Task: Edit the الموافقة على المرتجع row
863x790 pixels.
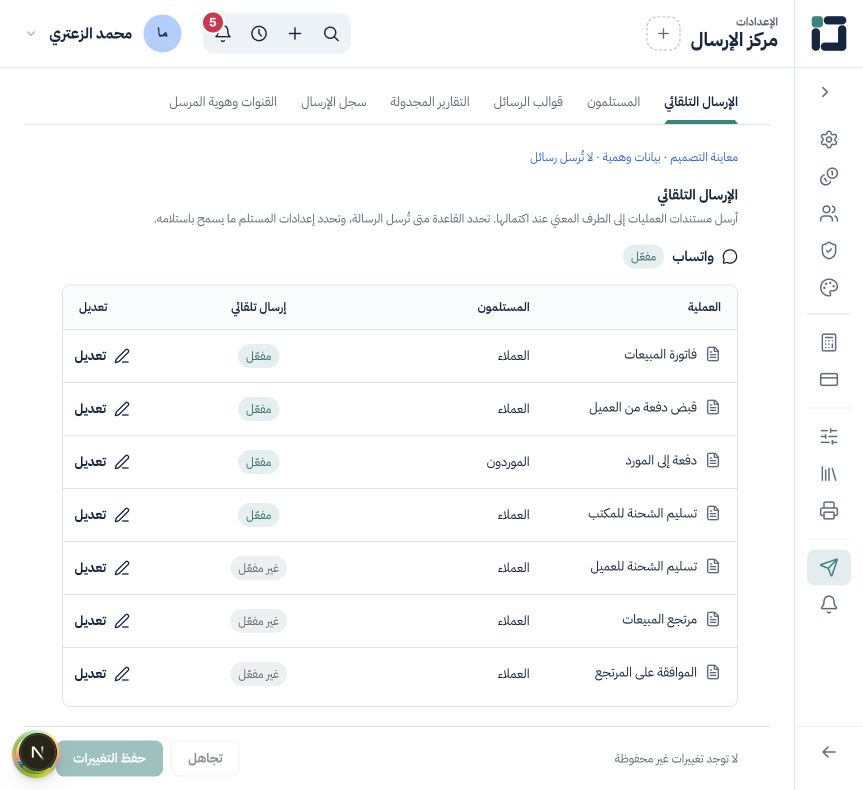Action: click(102, 674)
